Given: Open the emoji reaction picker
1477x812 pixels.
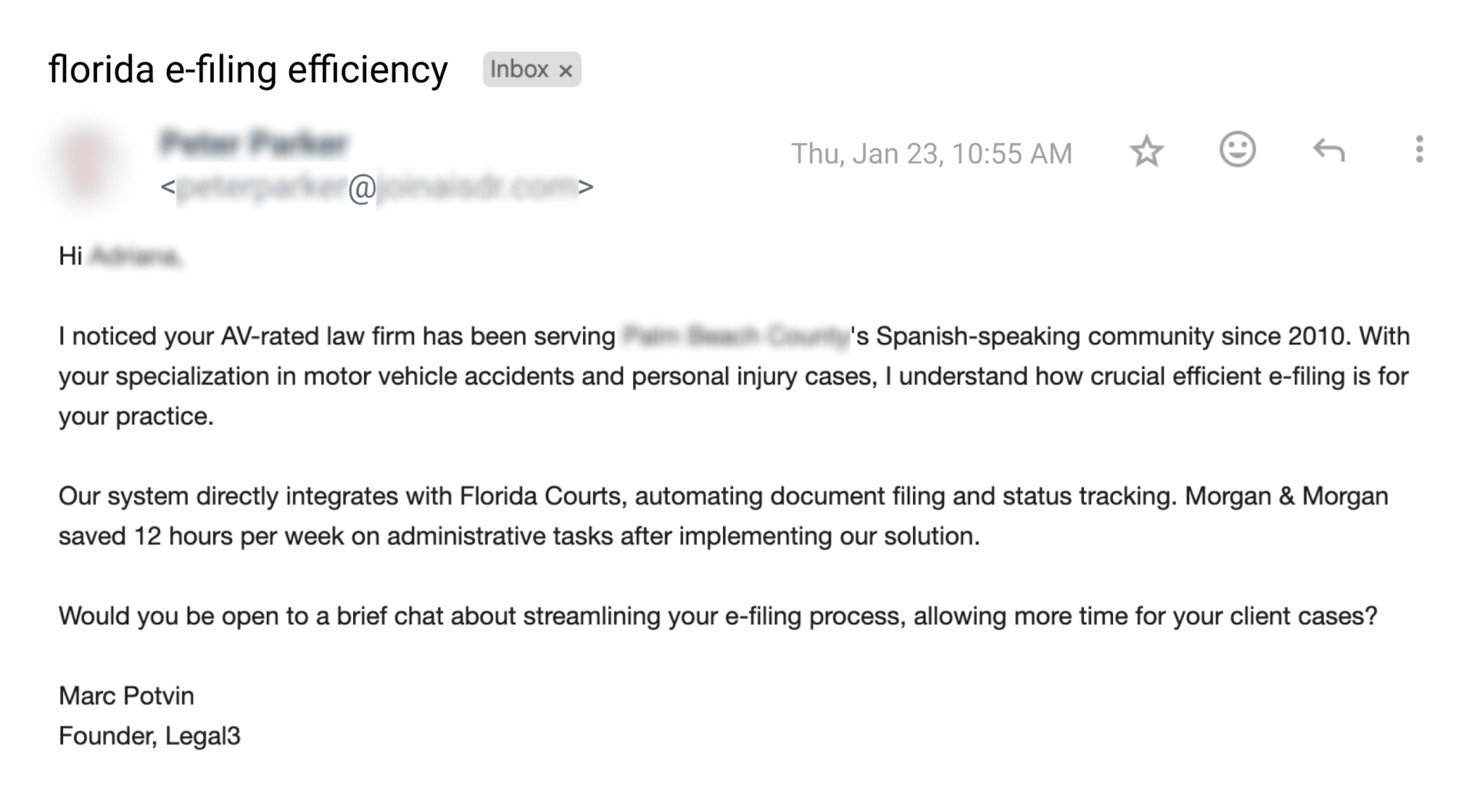Looking at the screenshot, I should click(1238, 149).
